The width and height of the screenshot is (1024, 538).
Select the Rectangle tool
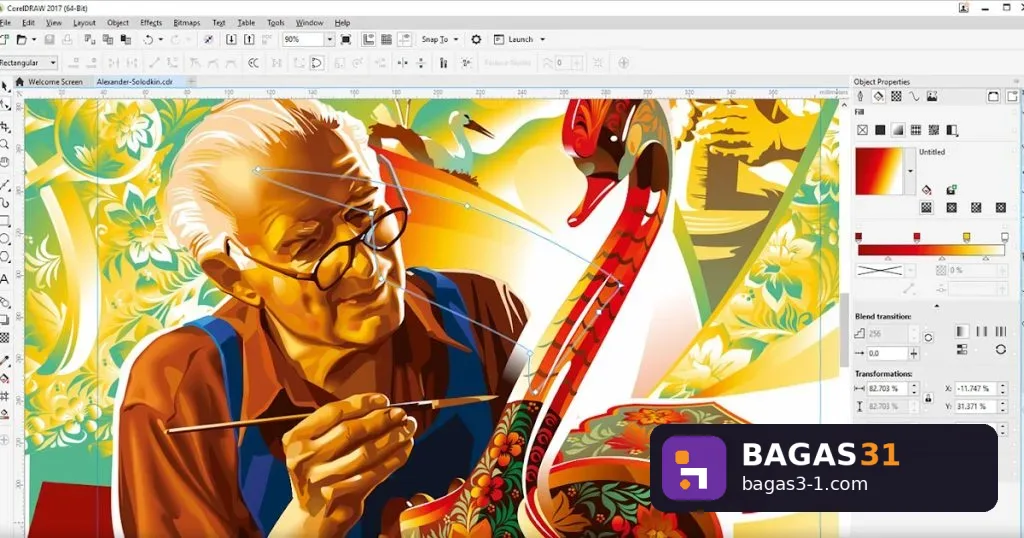[5, 221]
